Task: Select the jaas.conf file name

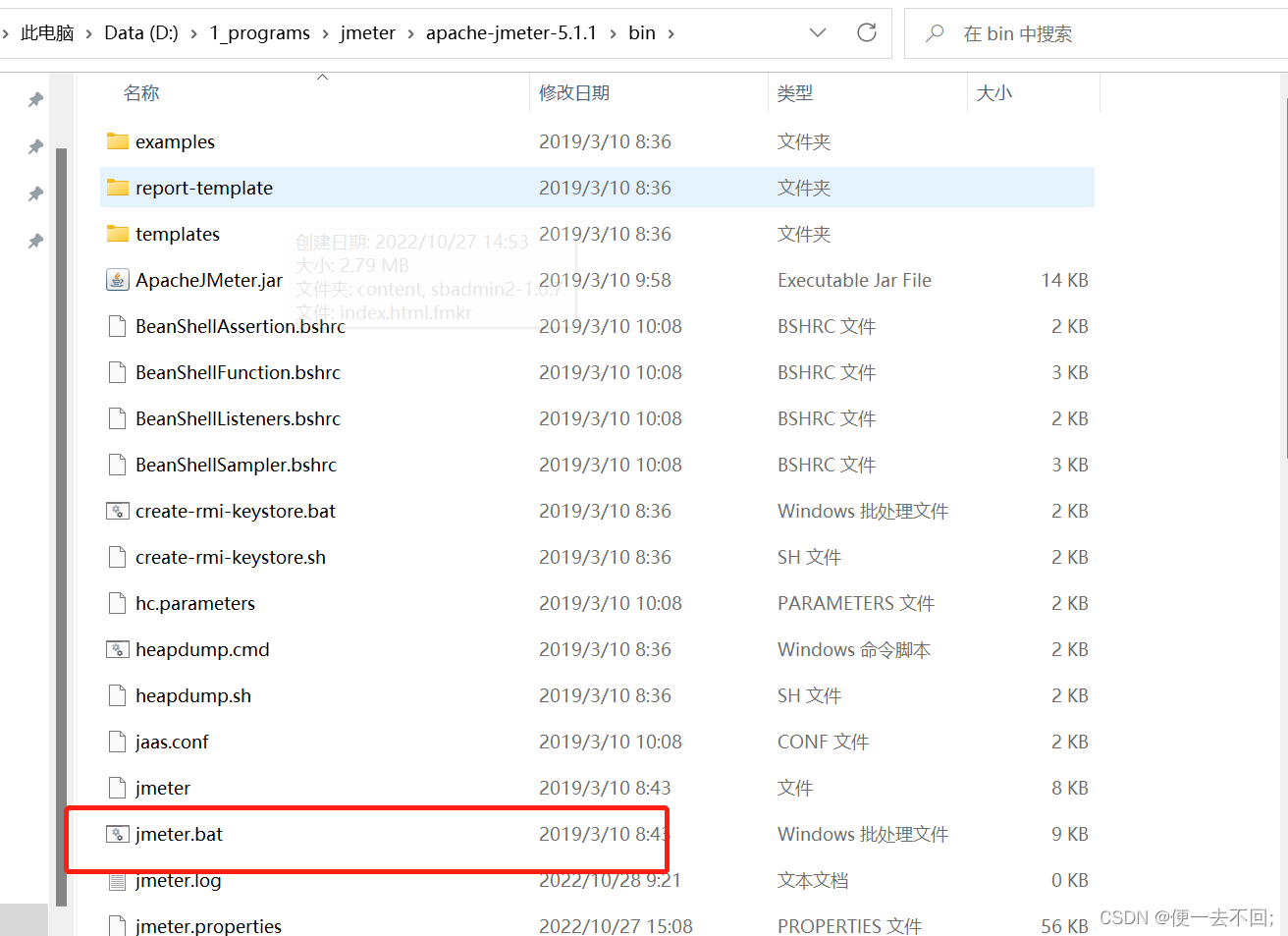Action: (172, 742)
